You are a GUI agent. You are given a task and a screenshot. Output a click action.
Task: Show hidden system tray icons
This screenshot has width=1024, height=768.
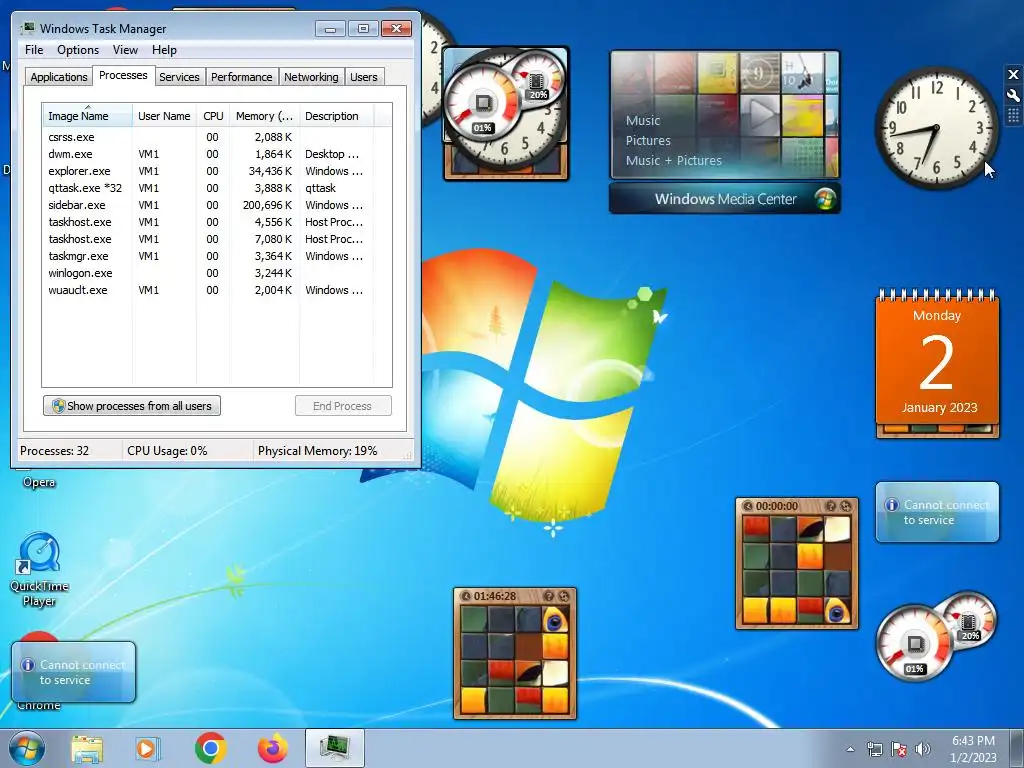850,749
